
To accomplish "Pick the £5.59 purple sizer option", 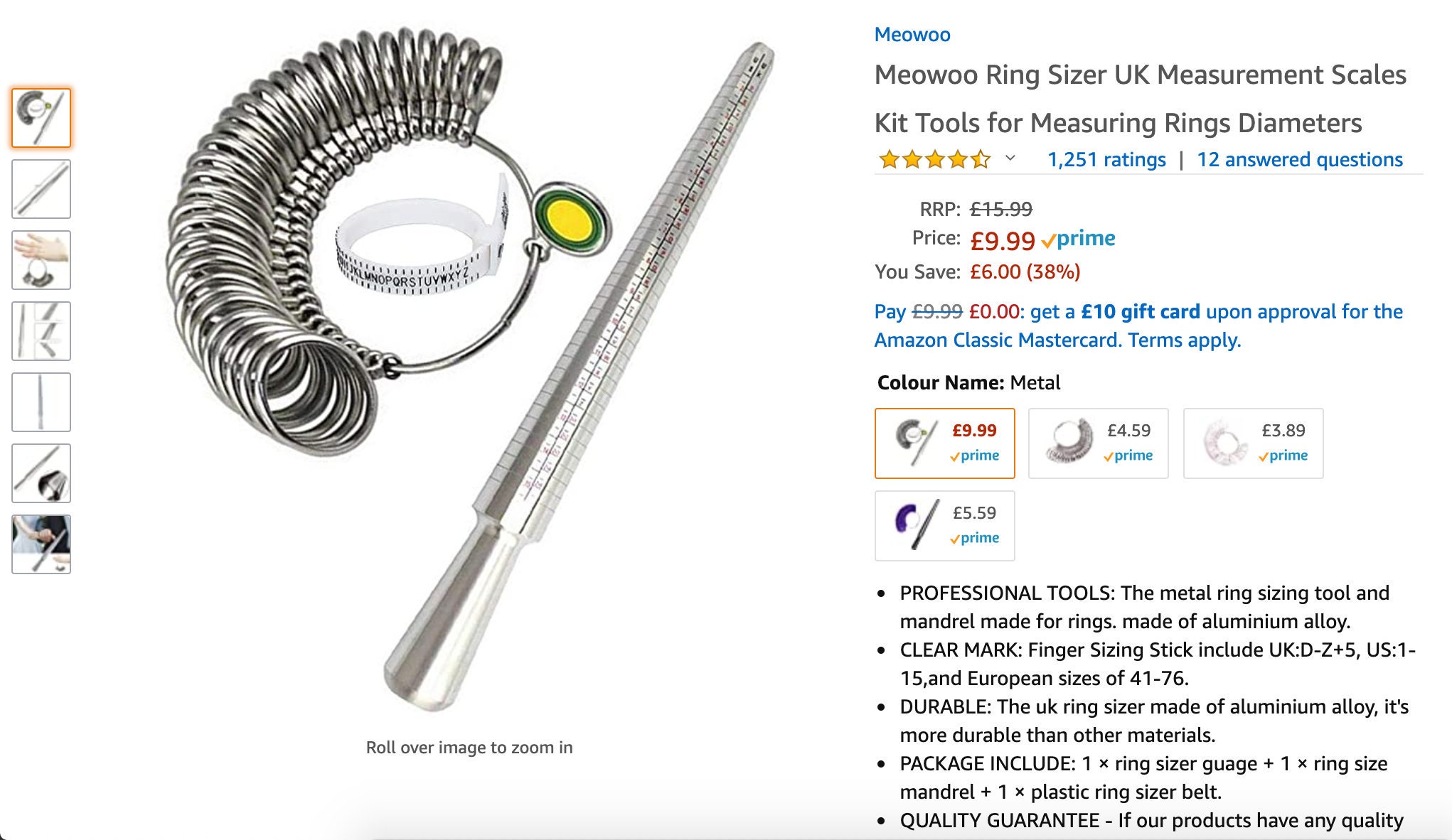I will 945,526.
